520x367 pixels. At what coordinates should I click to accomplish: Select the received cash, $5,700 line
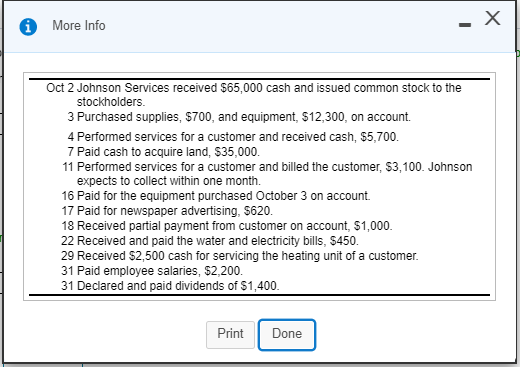(233, 137)
